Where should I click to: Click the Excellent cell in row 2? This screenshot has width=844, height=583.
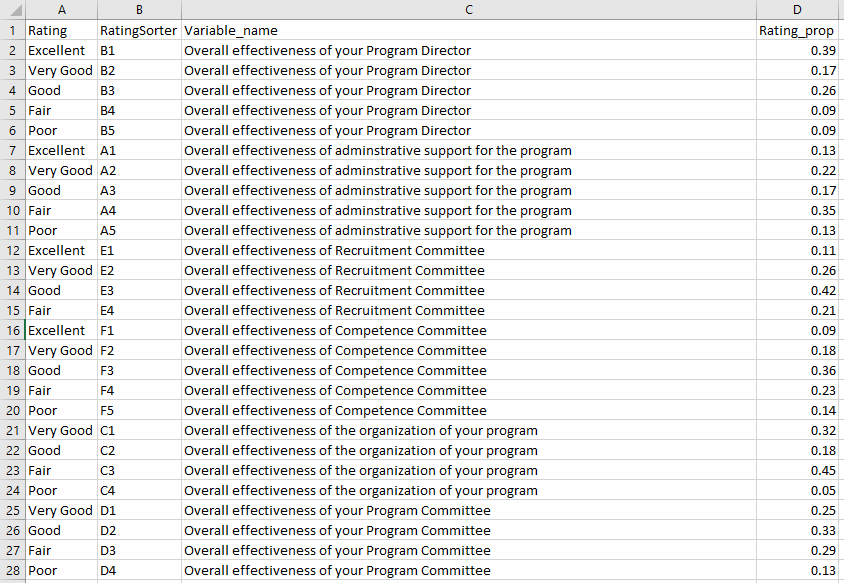coord(57,51)
